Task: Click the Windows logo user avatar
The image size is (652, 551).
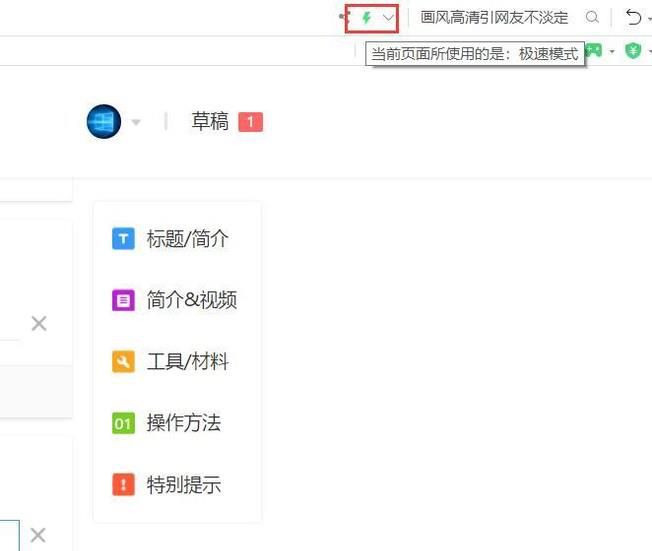Action: (x=104, y=121)
